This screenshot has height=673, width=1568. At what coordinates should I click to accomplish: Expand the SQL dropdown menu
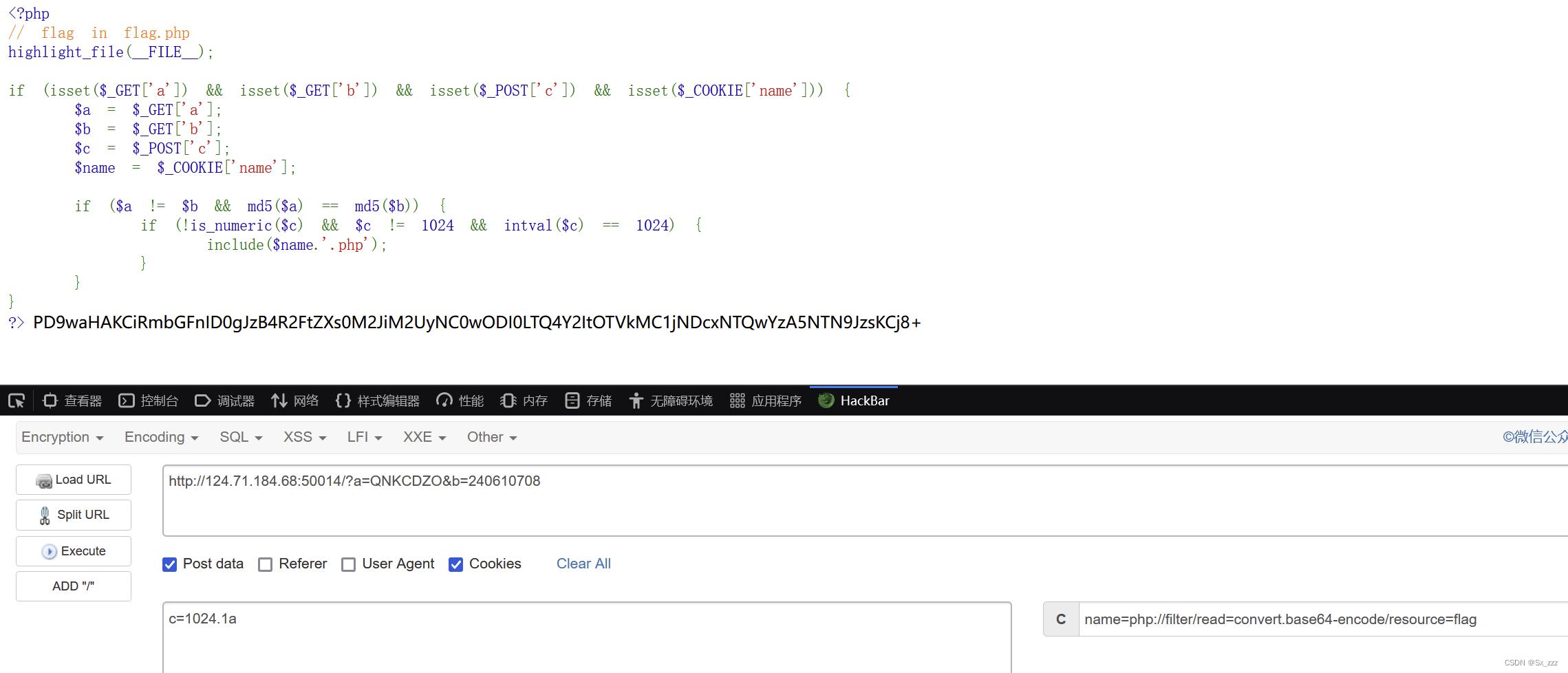[241, 437]
